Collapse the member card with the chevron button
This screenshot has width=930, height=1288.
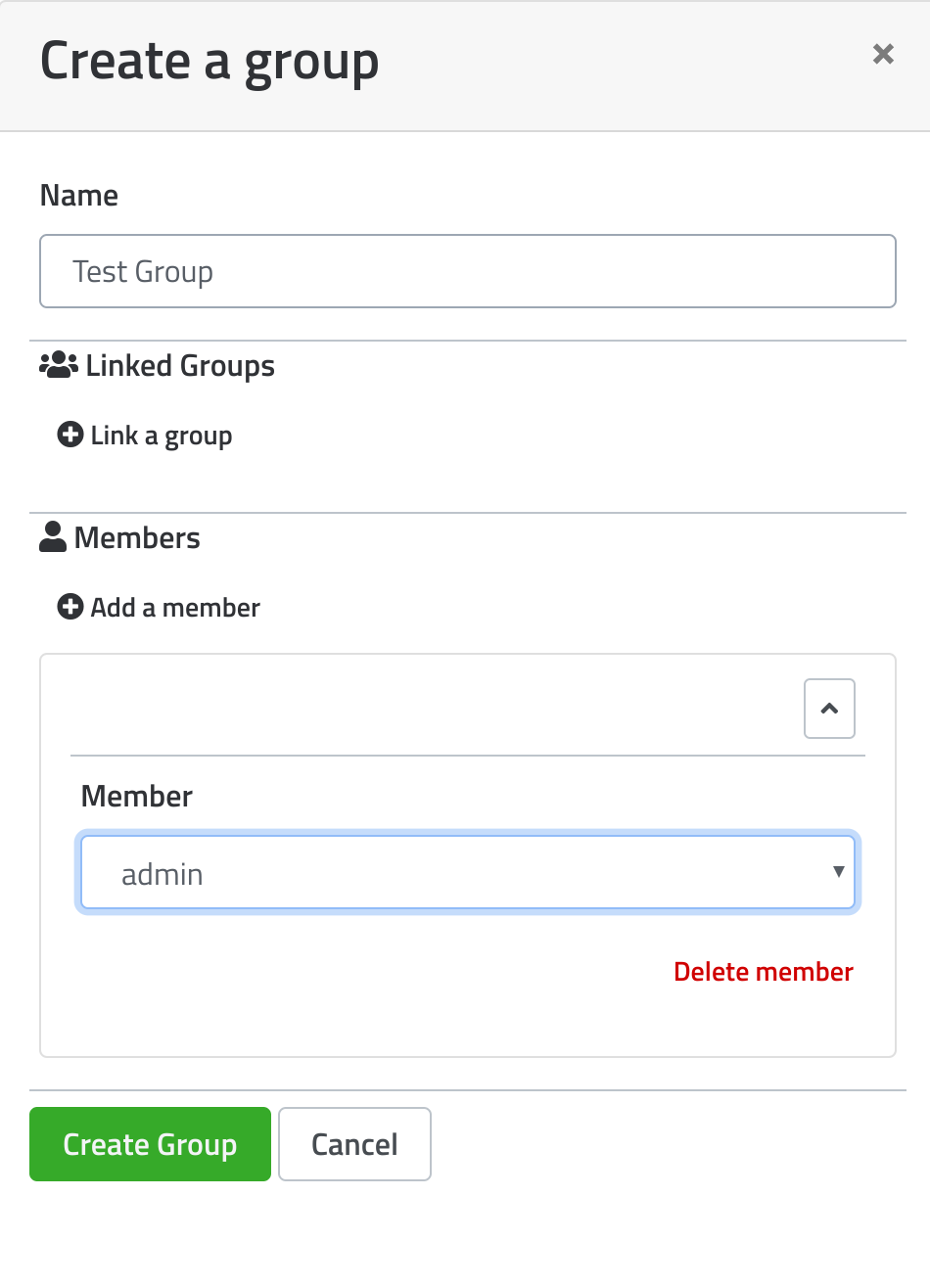coord(829,709)
